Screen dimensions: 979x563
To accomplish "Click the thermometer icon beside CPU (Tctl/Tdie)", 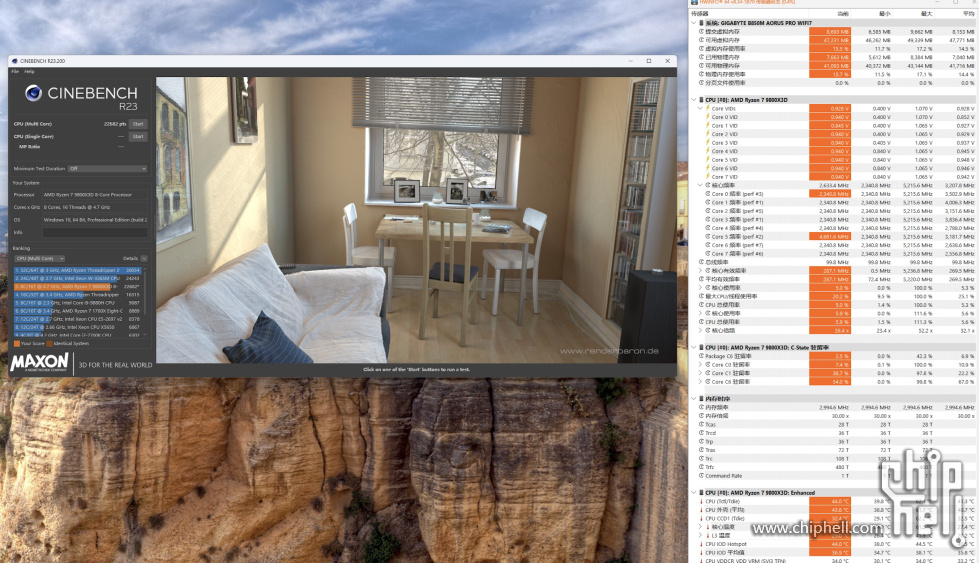I will pos(701,501).
